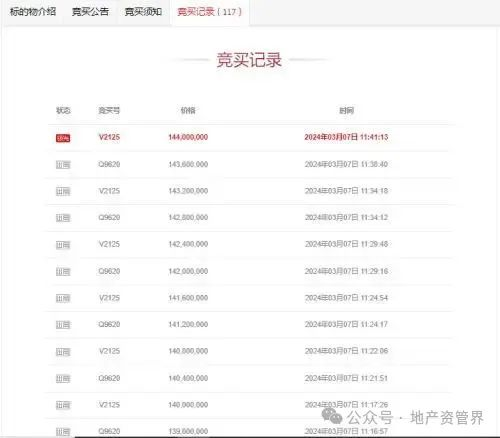
Task: Switch to the 竞买公告 tab
Action: 90,12
